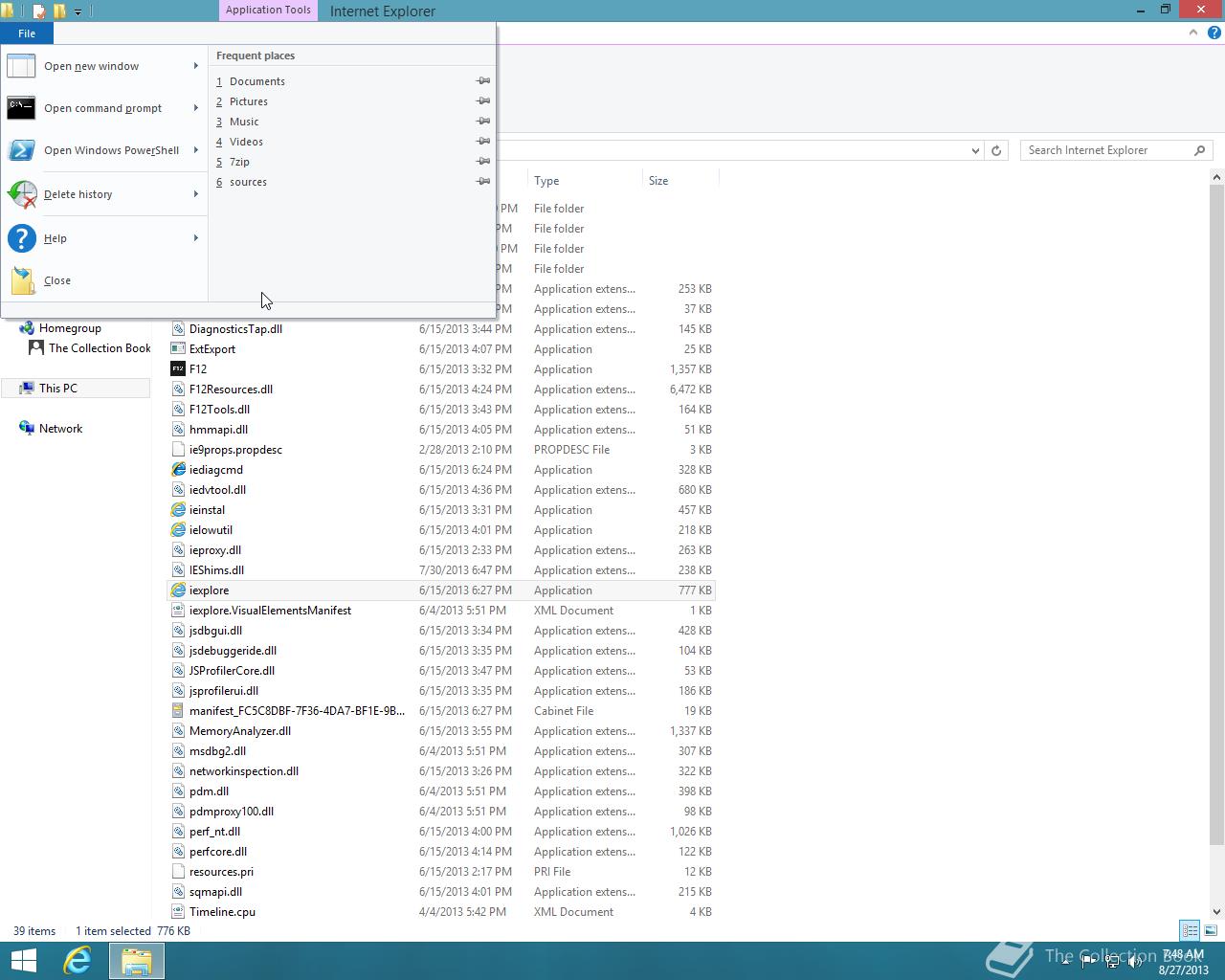The height and width of the screenshot is (980, 1225).
Task: Click Close in the File menu
Action: point(103,280)
